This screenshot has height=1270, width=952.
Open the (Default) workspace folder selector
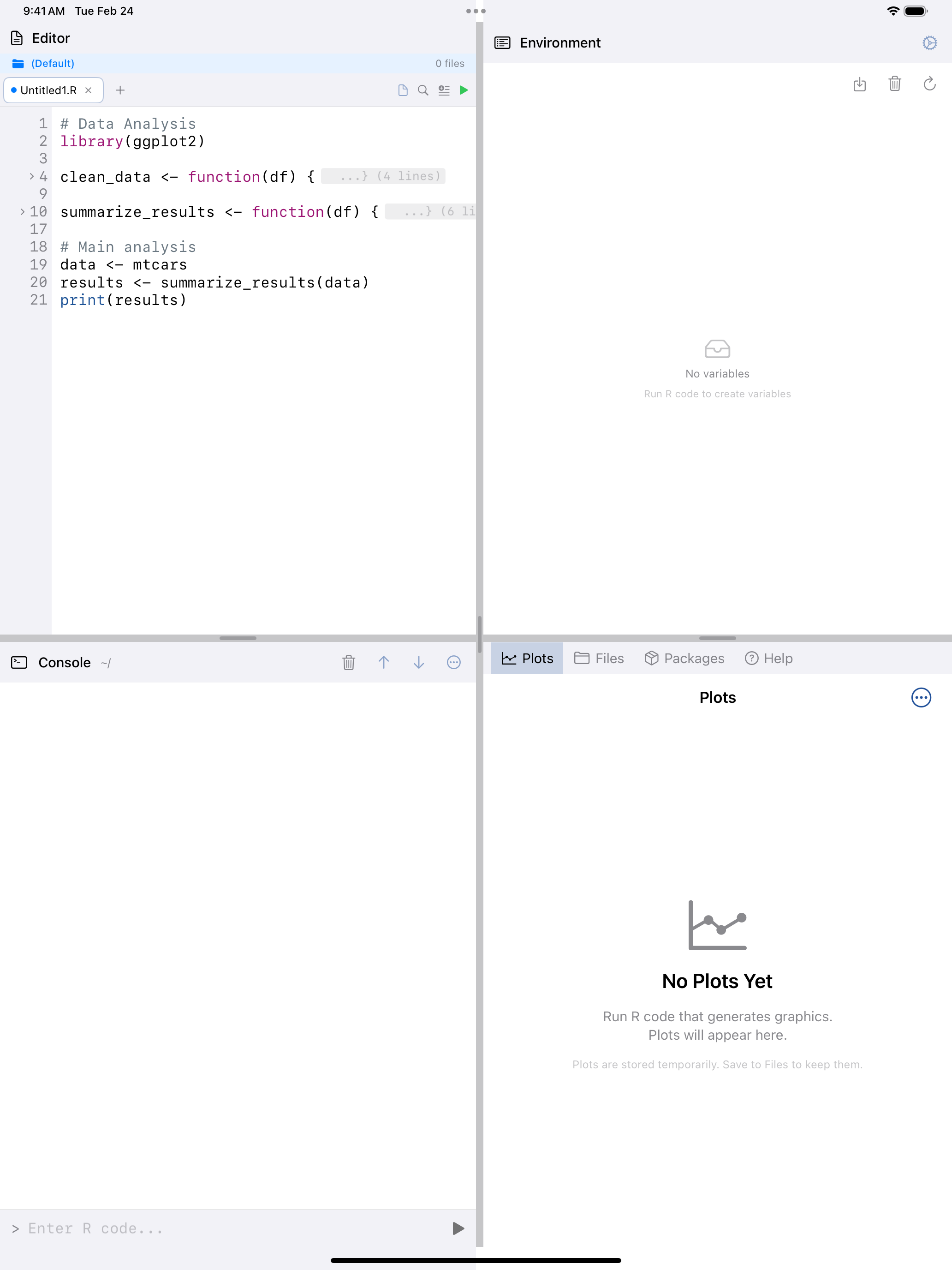(52, 63)
